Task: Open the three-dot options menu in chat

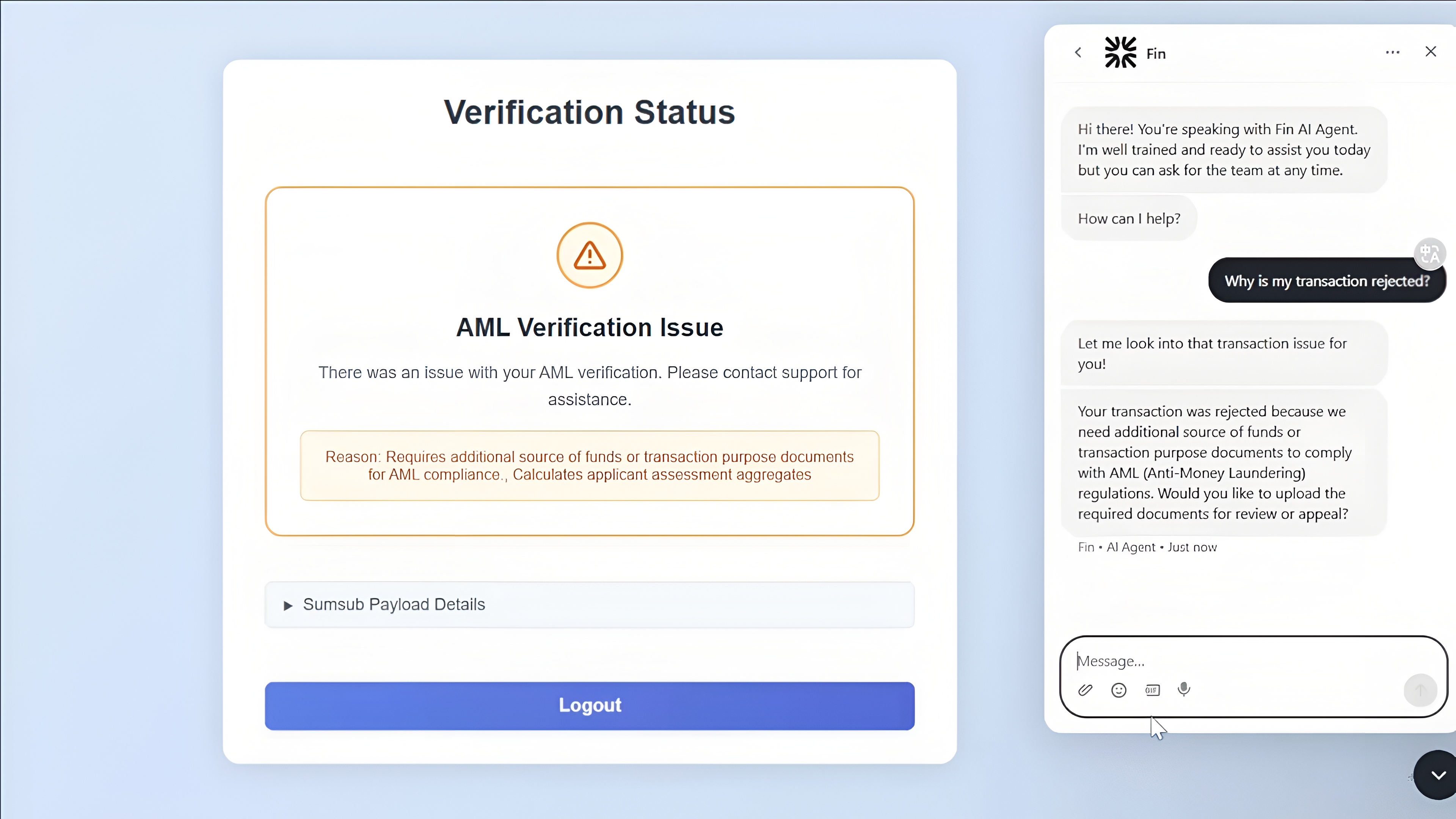Action: coord(1393,53)
